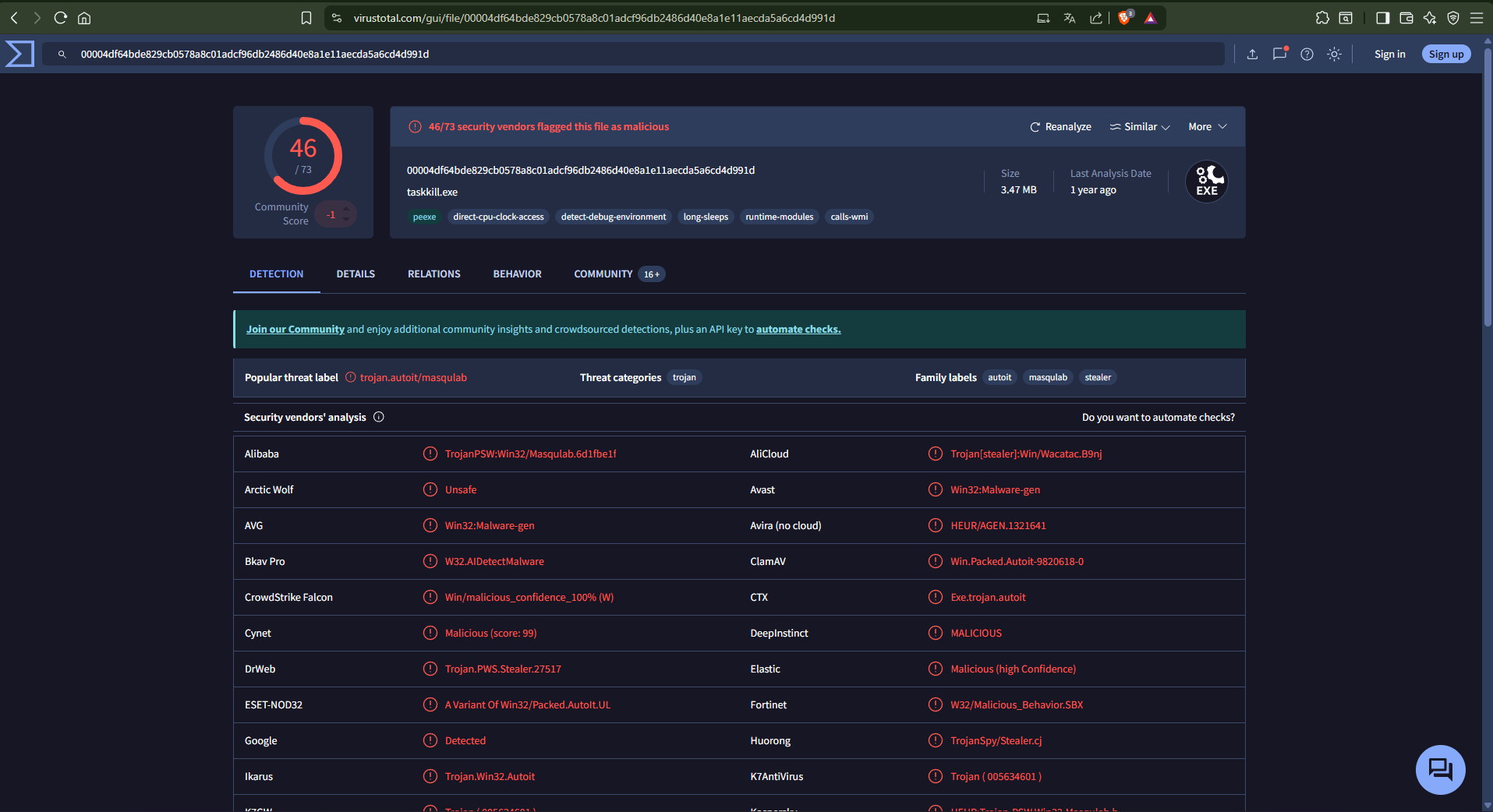This screenshot has width=1493, height=812.
Task: Click the runtime-modules tag
Action: point(780,217)
